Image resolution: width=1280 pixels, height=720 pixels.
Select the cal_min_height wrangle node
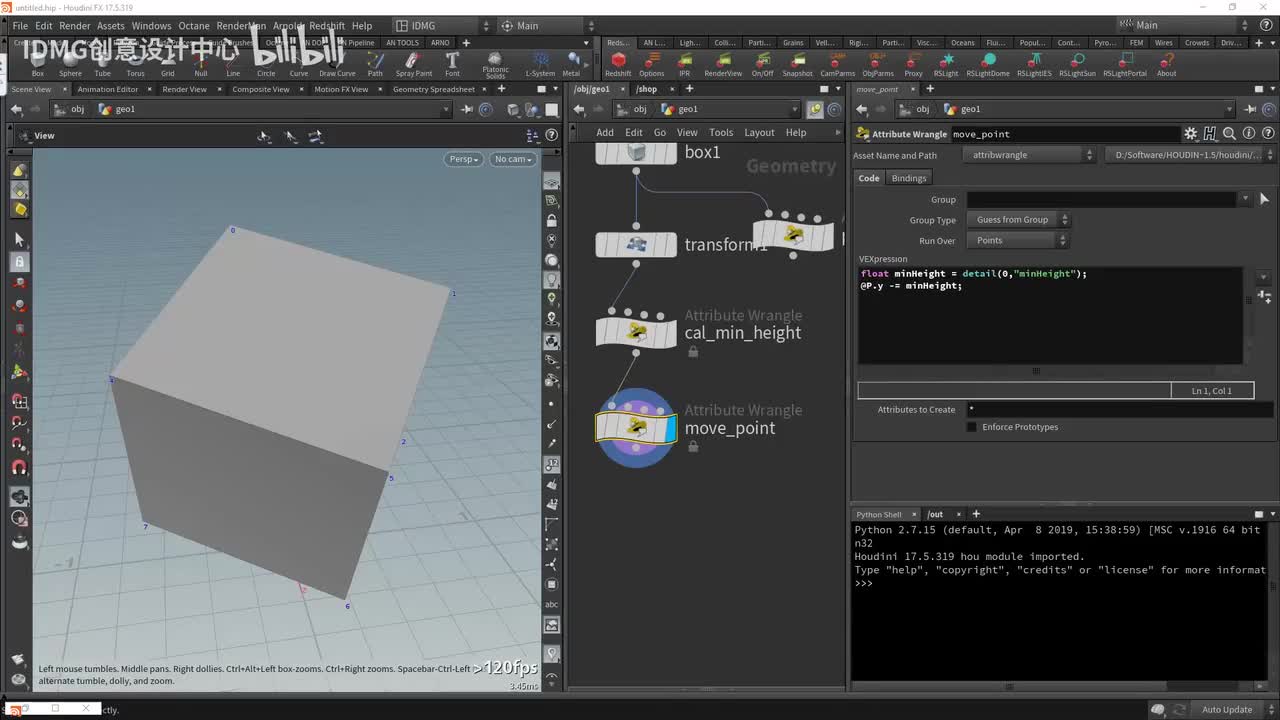click(x=636, y=332)
